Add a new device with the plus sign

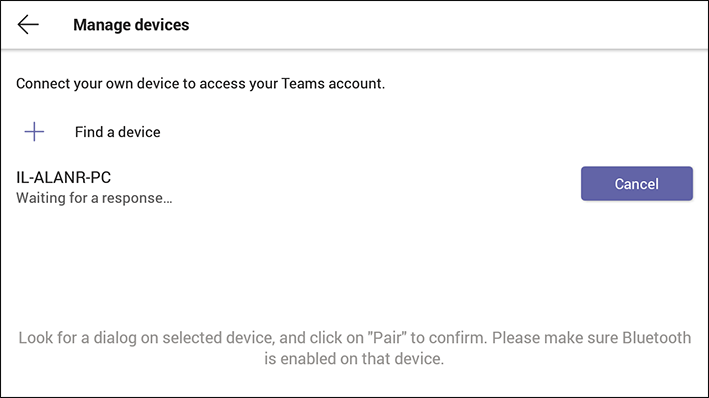tap(34, 132)
